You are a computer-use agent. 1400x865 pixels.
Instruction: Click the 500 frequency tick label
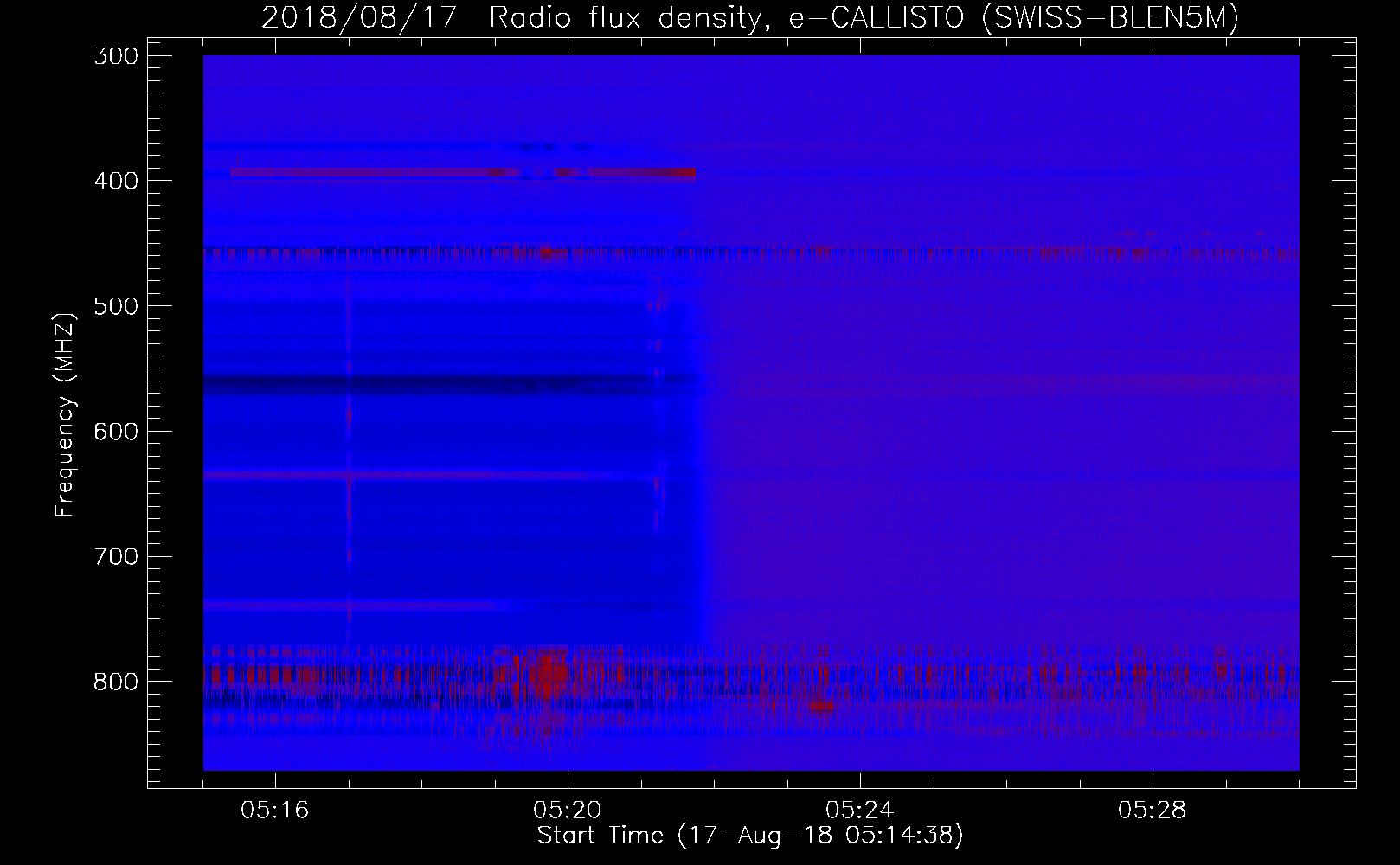point(115,306)
